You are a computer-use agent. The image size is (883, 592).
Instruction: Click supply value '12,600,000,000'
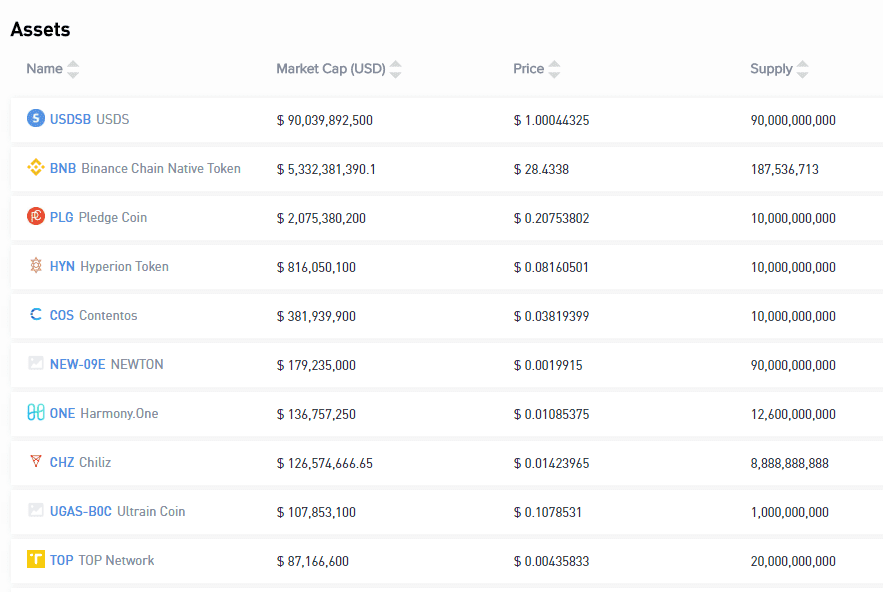(x=793, y=414)
